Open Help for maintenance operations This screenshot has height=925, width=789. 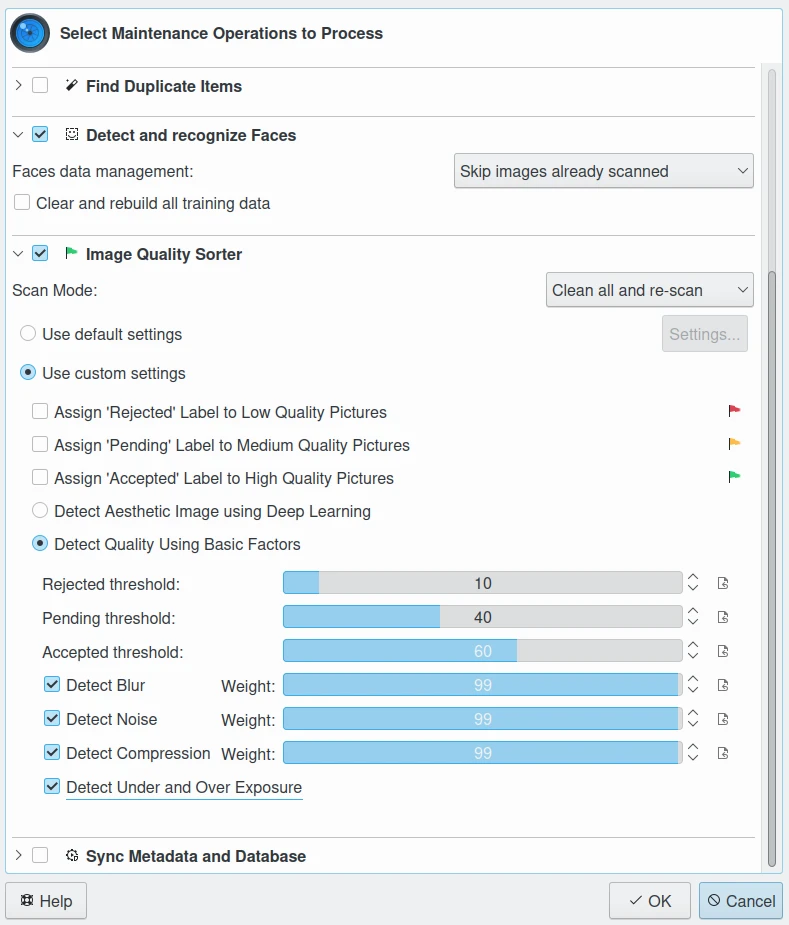point(47,901)
